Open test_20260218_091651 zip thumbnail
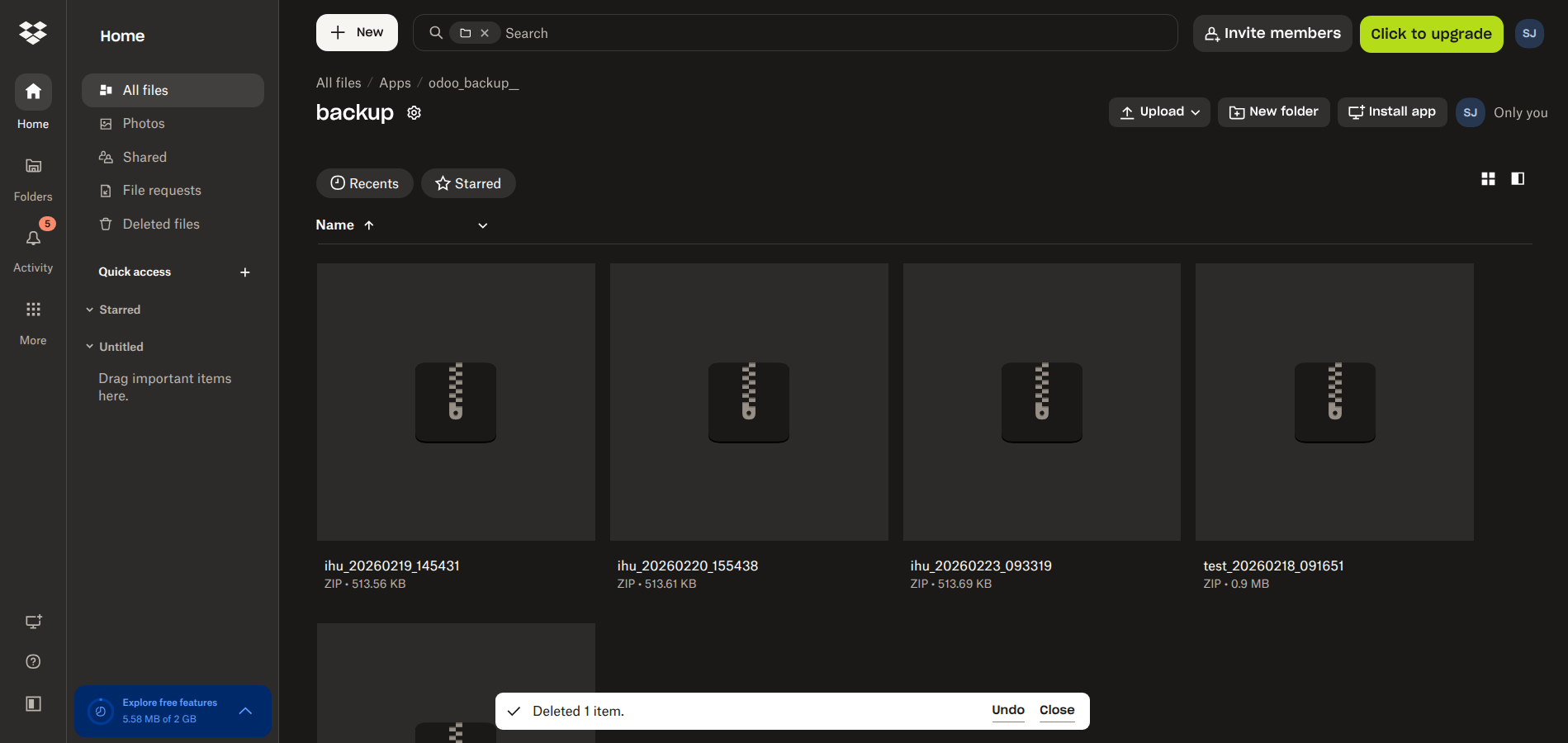The image size is (1568, 743). click(1334, 402)
